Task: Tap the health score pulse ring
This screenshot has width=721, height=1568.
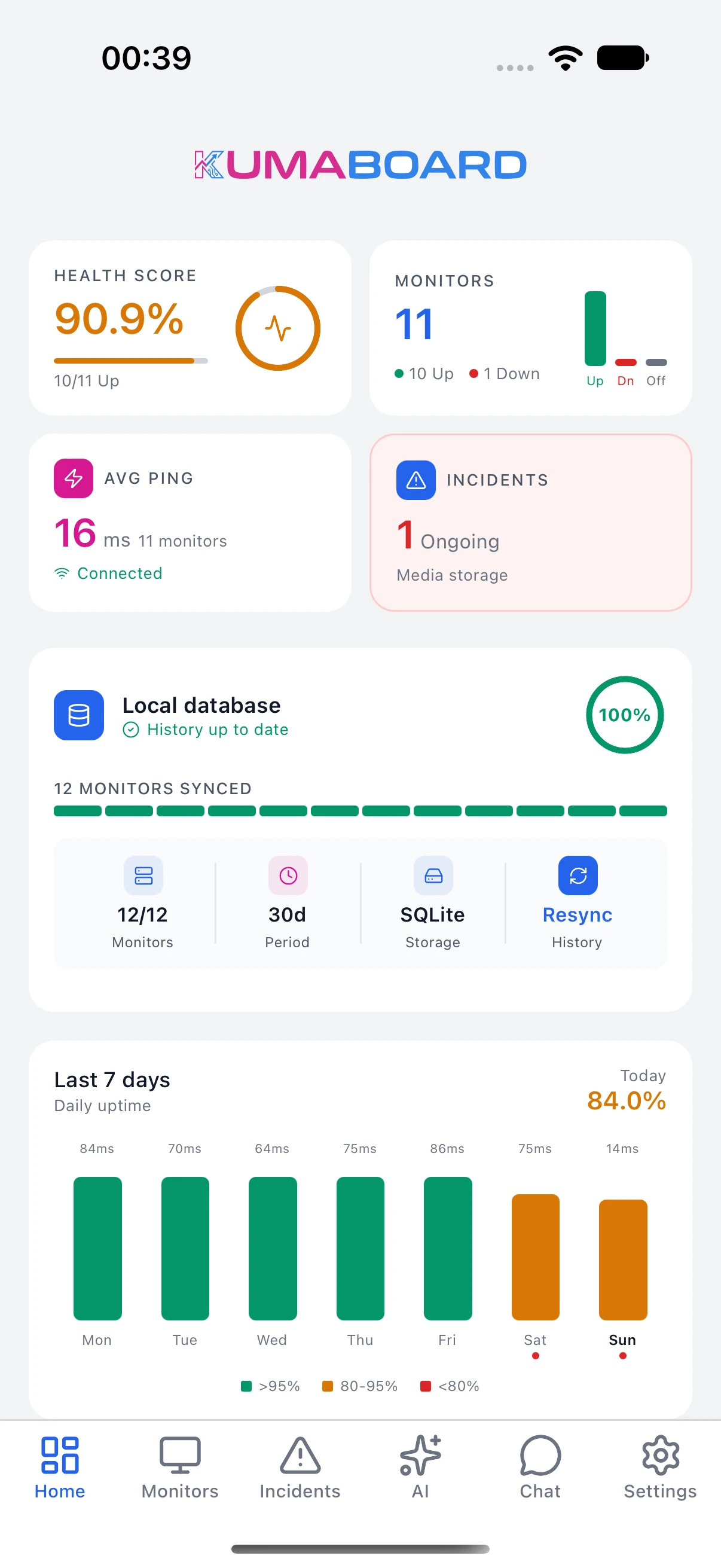Action: pyautogui.click(x=278, y=328)
